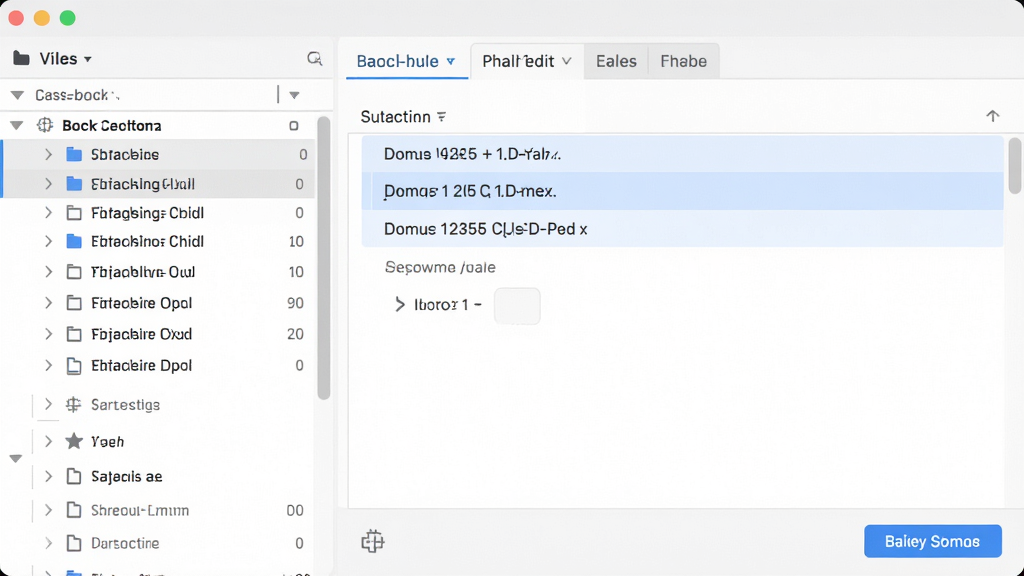1024x576 pixels.
Task: Switch to the Baocl-hule tab
Action: pyautogui.click(x=406, y=61)
